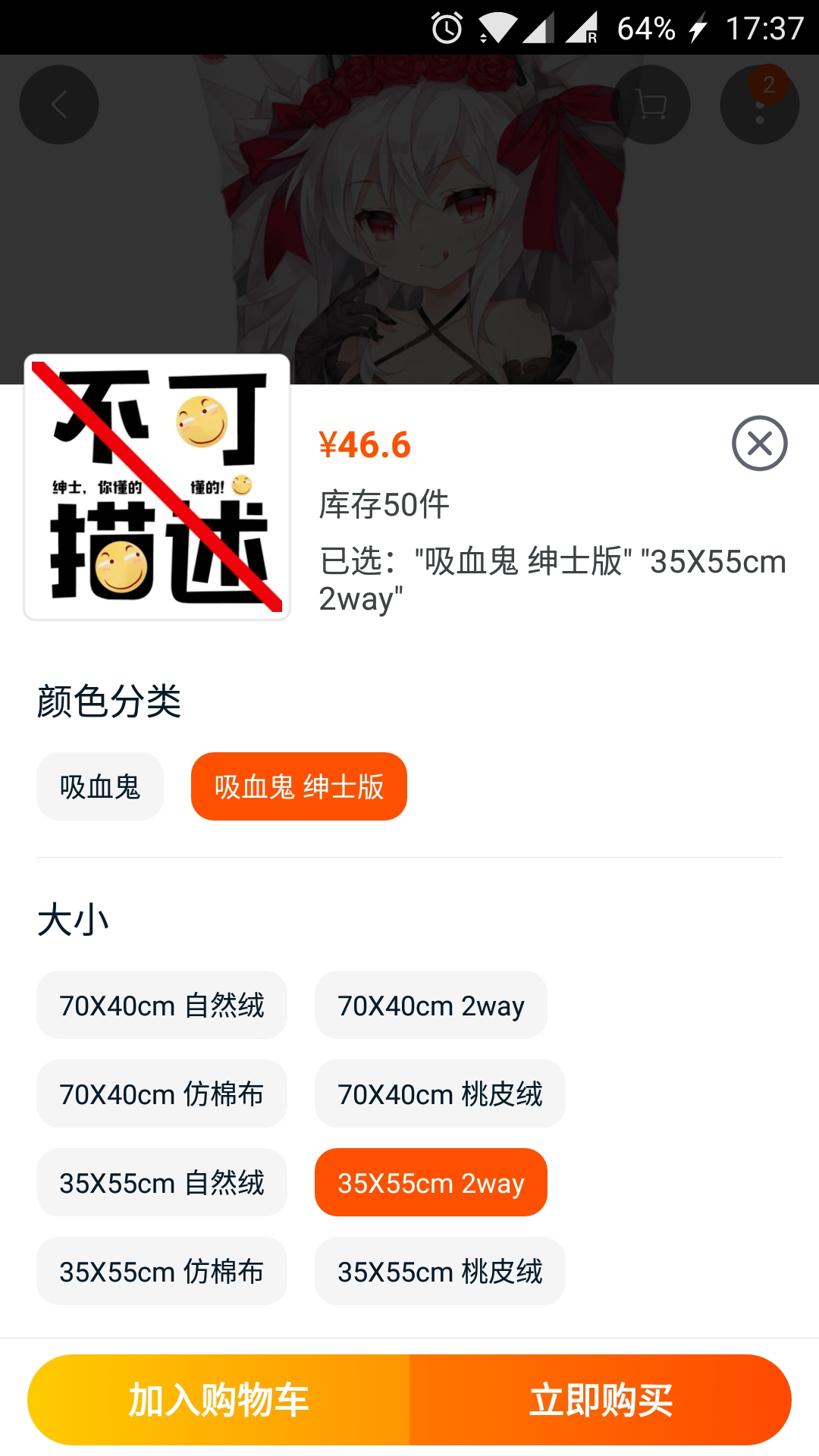819x1456 pixels.
Task: Select 吸血鬼 绅士版 color option
Action: click(x=299, y=786)
